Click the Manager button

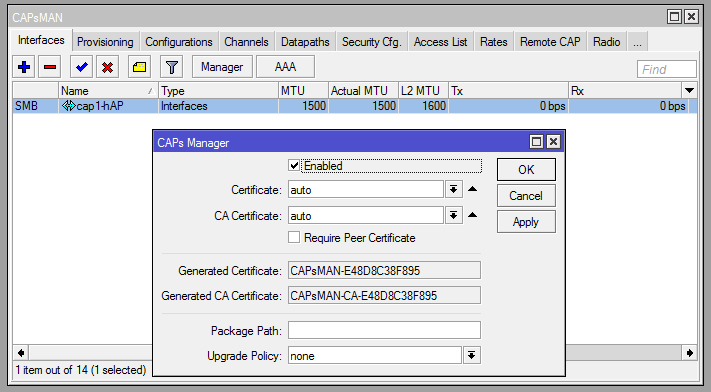[x=222, y=67]
